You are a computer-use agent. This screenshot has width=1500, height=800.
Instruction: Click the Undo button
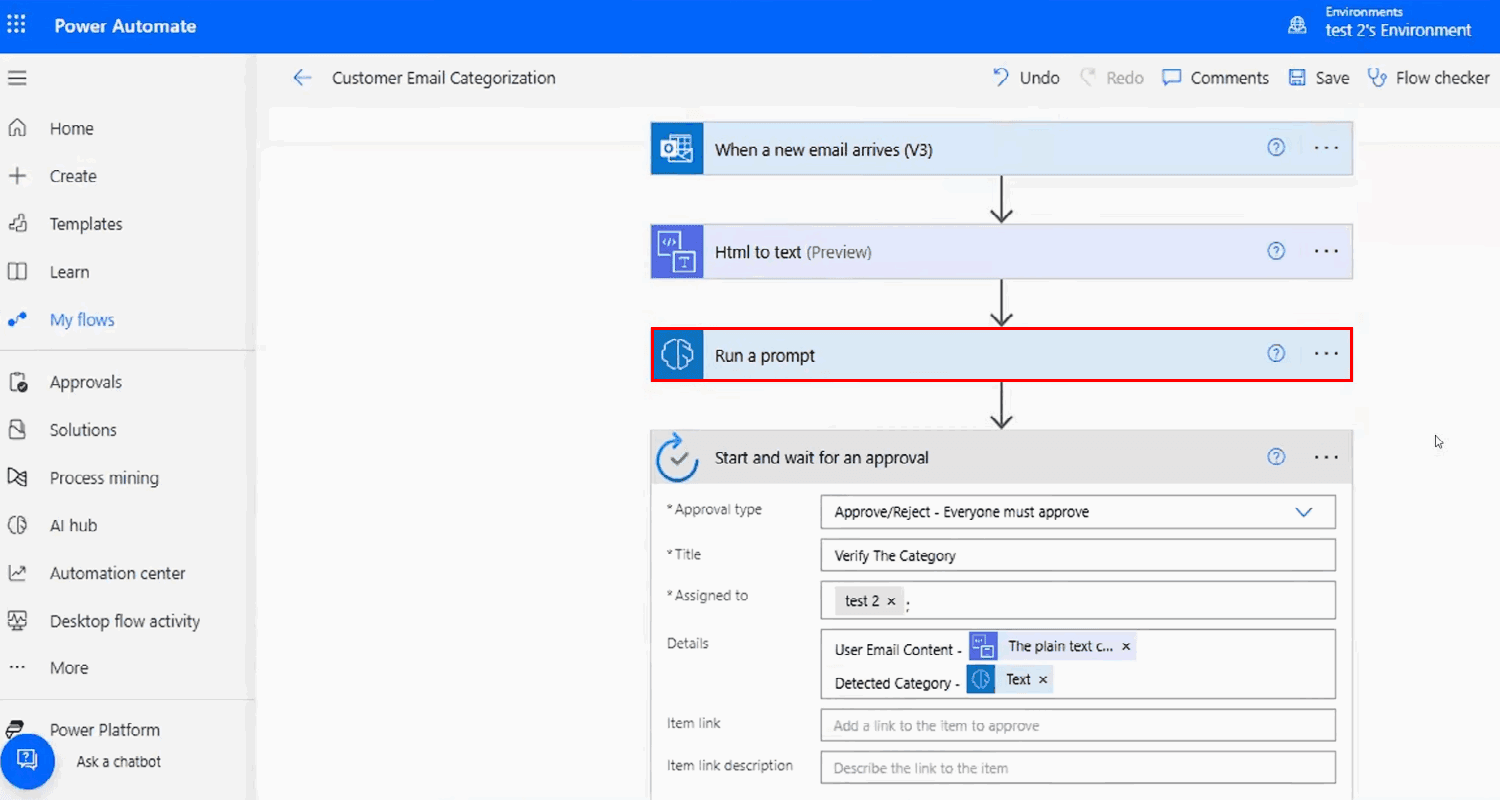[1026, 78]
